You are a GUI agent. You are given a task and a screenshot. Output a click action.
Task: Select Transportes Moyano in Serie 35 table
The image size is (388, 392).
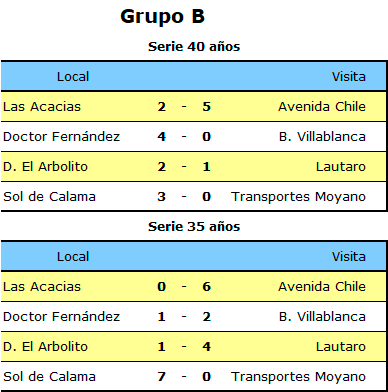(298, 377)
